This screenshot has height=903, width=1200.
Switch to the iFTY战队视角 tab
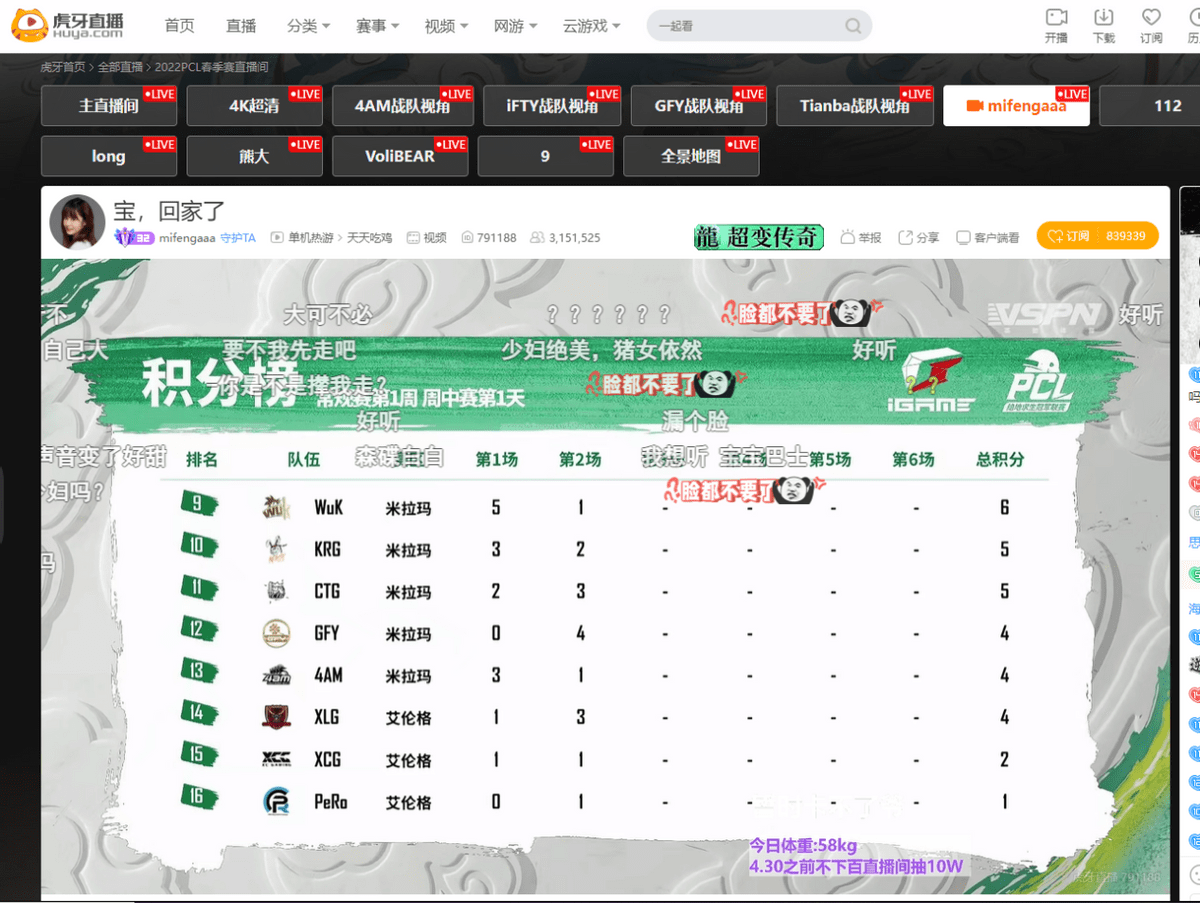pos(553,106)
